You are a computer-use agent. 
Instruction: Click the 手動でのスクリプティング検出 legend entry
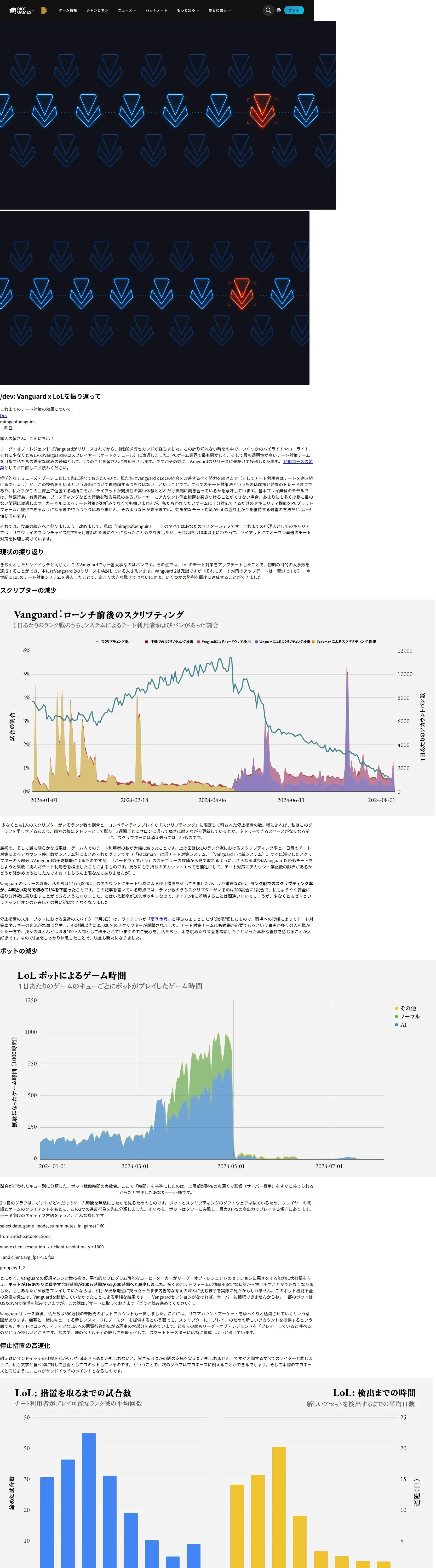tap(169, 642)
